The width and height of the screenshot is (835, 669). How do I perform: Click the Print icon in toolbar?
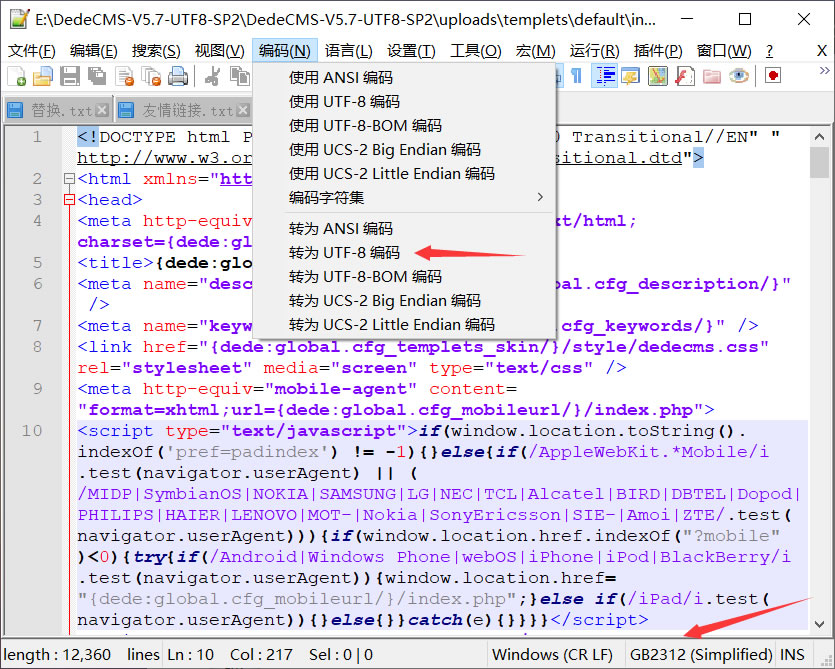tap(178, 76)
